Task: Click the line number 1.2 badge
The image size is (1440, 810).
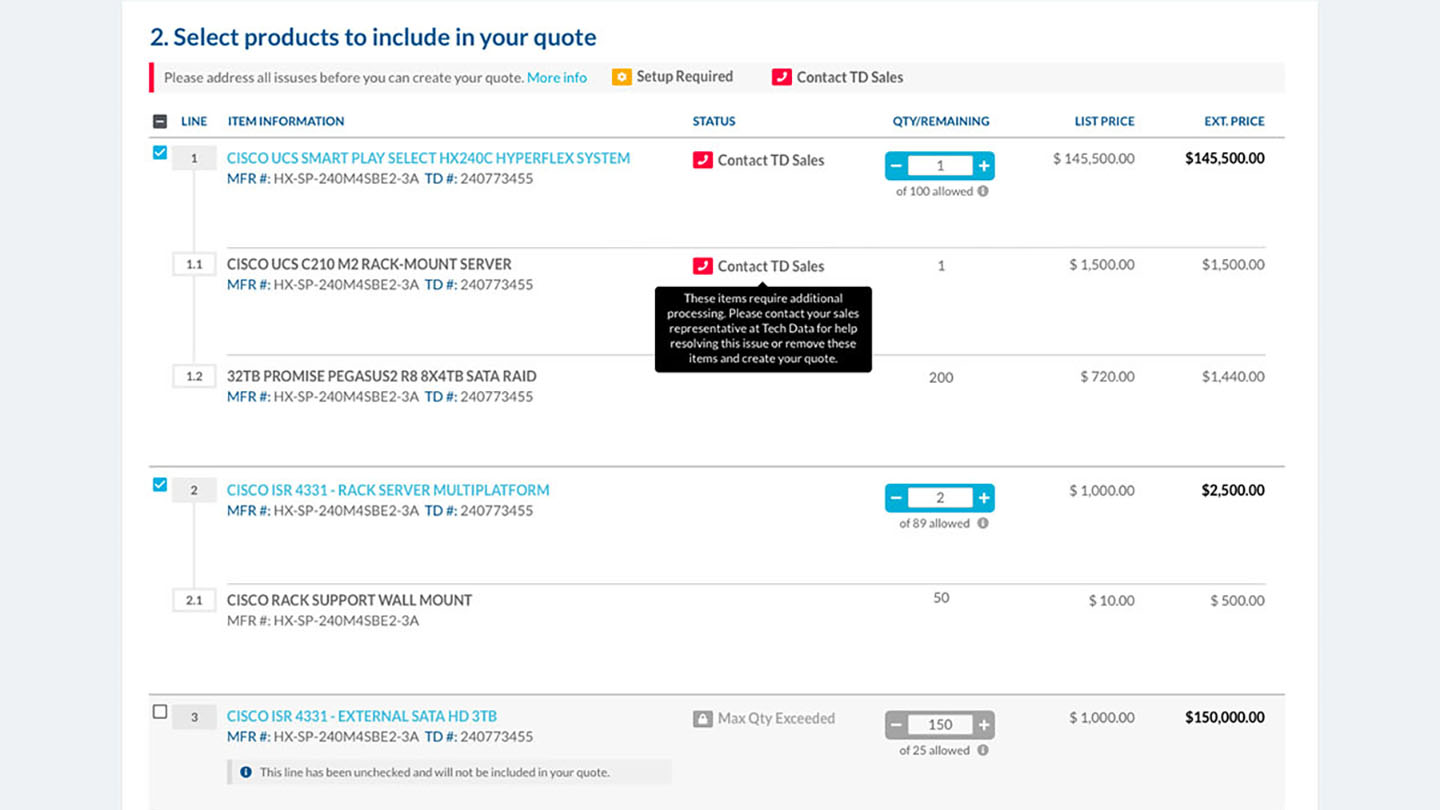Action: point(194,376)
